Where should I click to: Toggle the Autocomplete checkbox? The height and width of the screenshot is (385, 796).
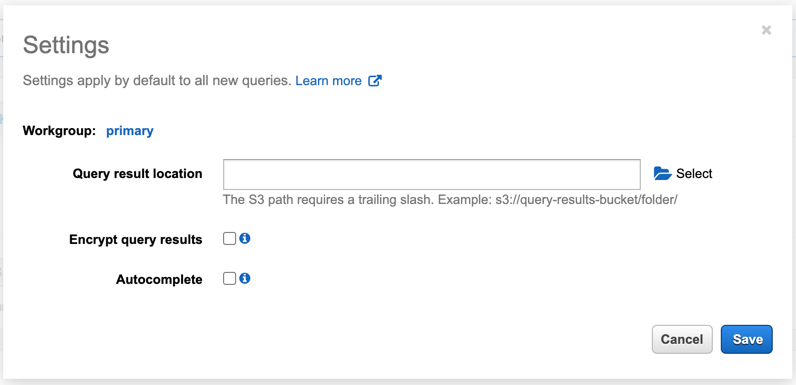pyautogui.click(x=229, y=279)
